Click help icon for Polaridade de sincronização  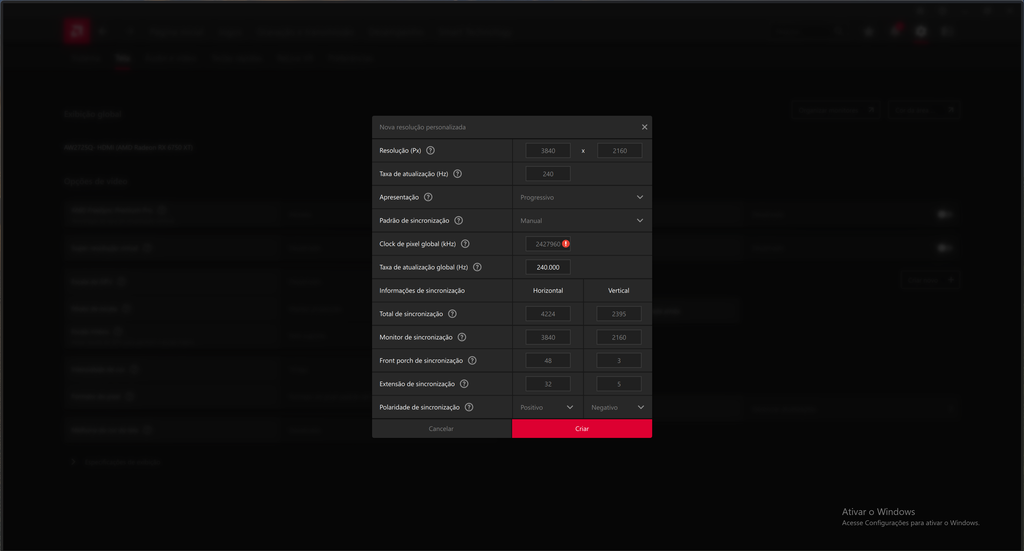(x=469, y=407)
